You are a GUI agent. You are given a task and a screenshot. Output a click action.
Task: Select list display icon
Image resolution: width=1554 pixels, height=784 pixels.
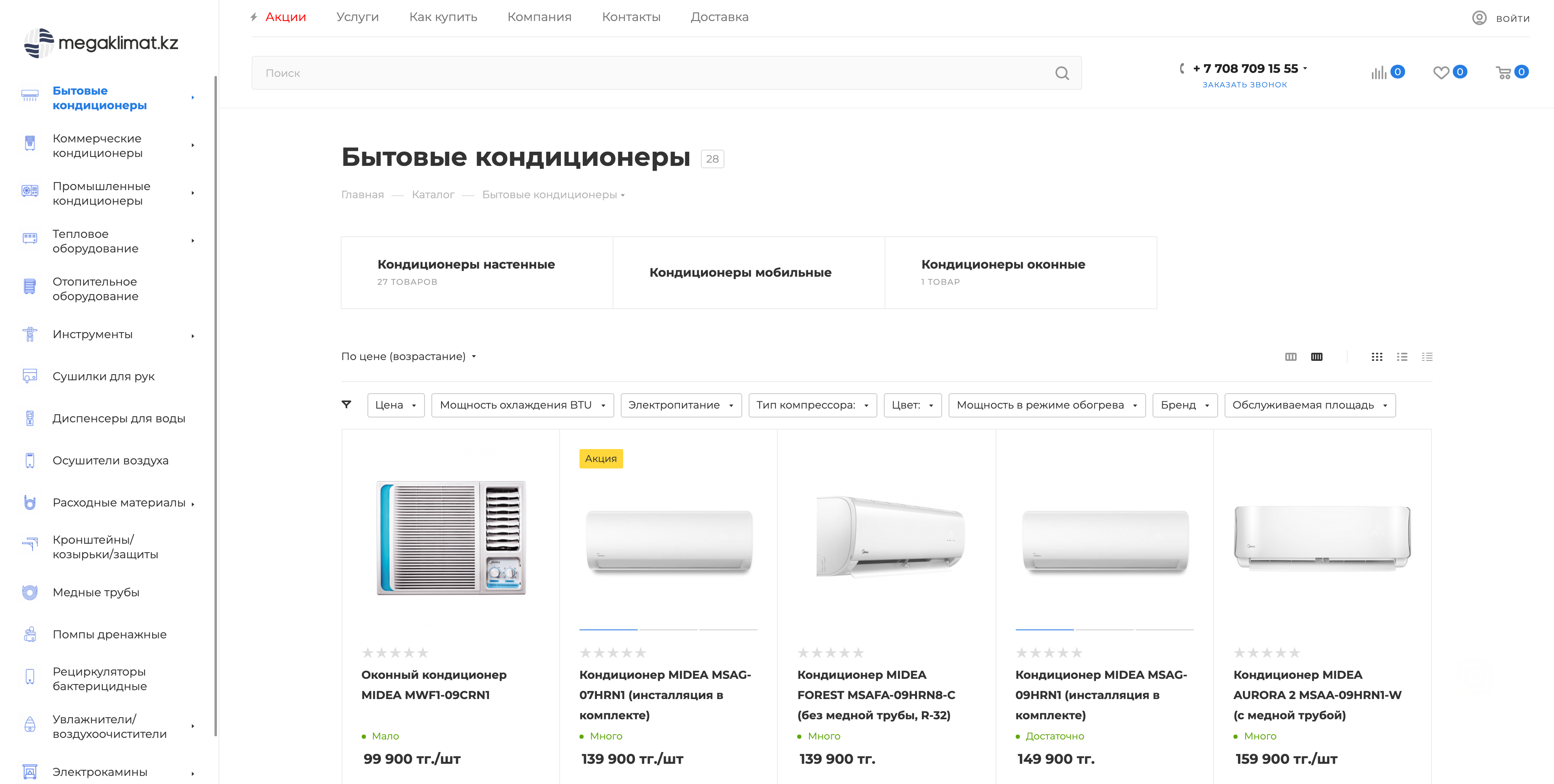[x=1402, y=356]
